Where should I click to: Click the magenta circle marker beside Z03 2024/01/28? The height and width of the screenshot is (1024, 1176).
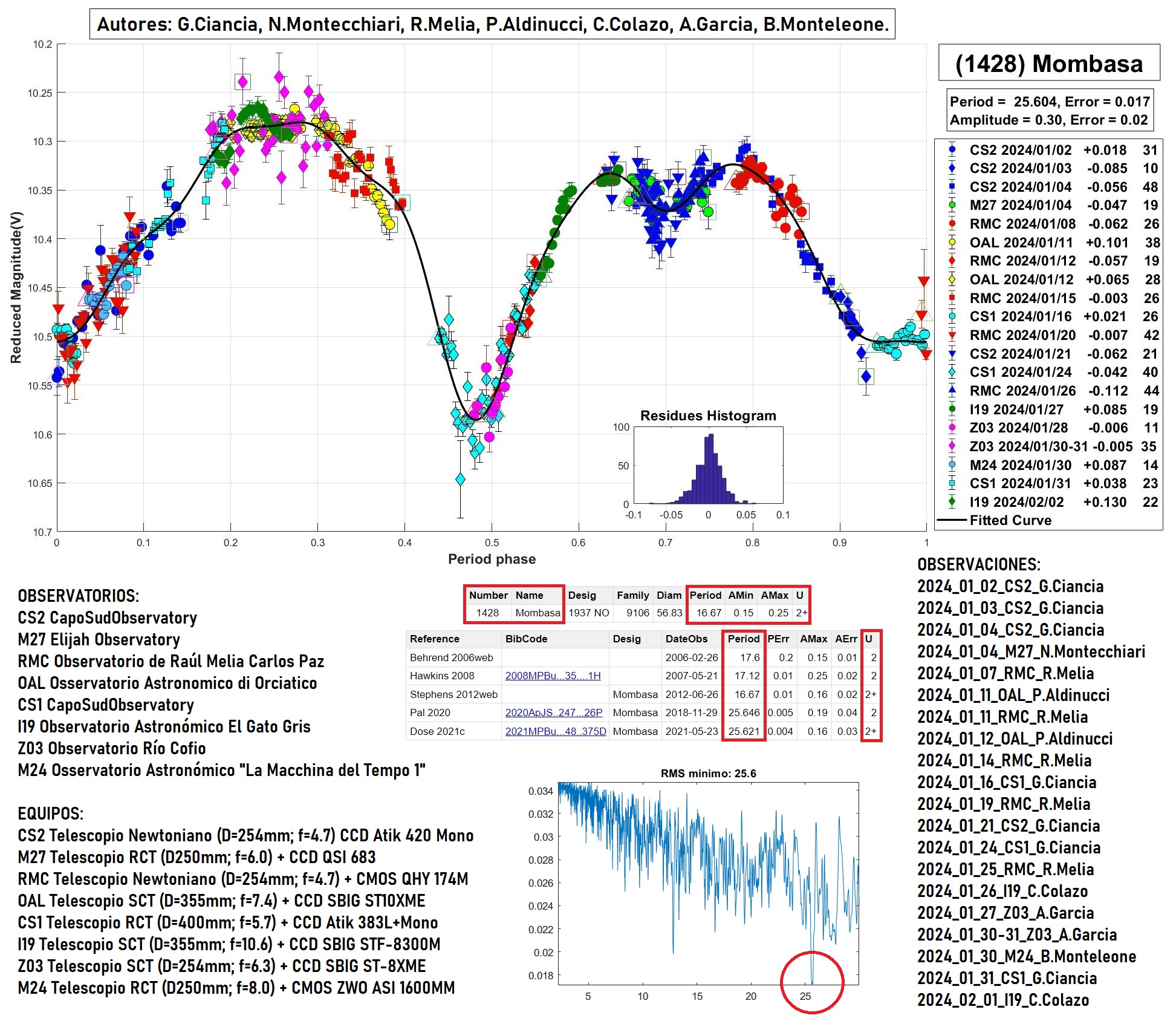(x=952, y=428)
